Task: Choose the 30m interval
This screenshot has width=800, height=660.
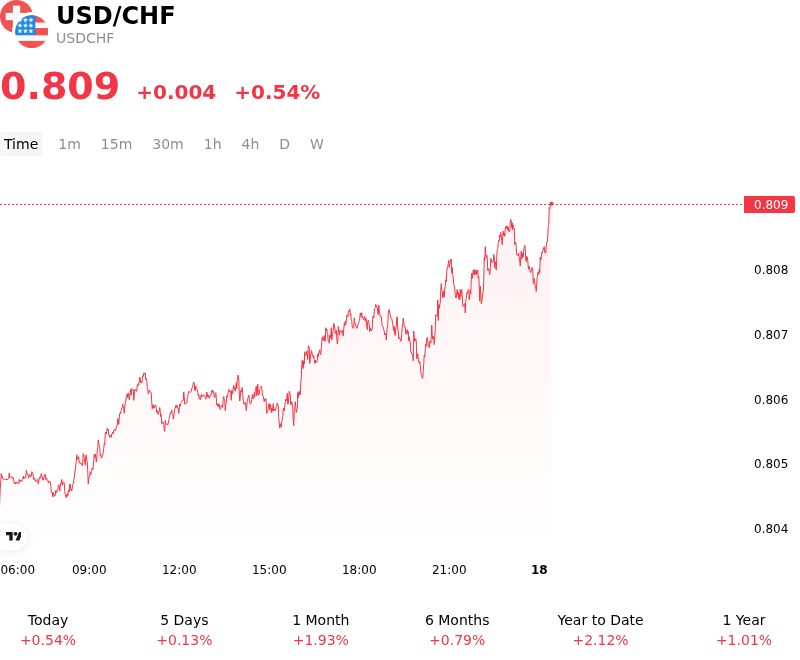Action: (168, 144)
